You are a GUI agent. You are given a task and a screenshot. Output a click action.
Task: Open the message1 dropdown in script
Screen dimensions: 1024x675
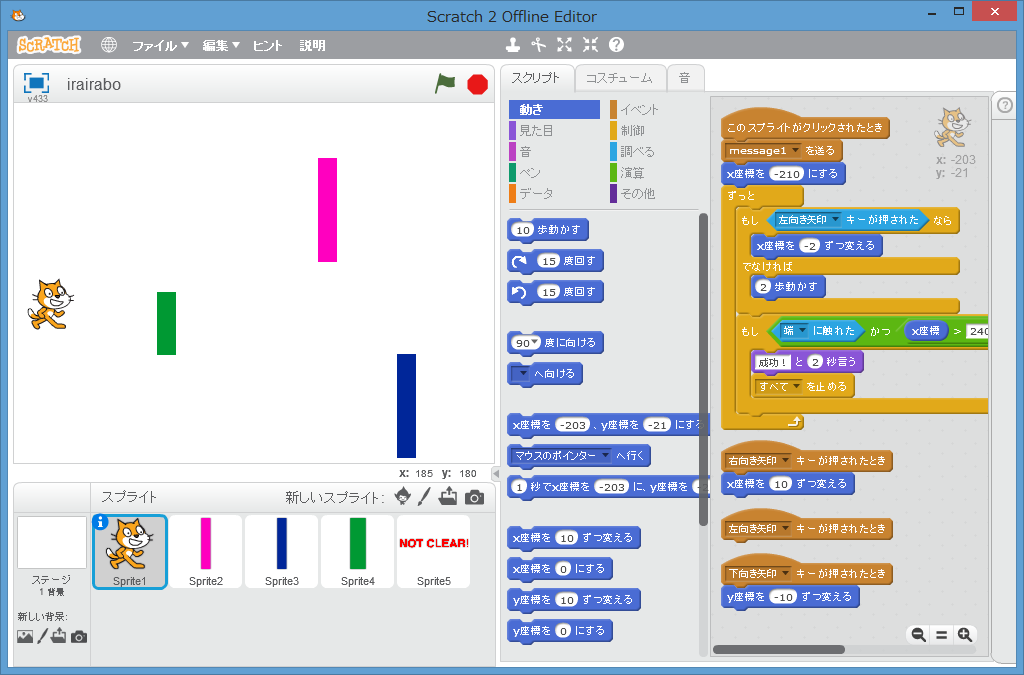click(x=796, y=151)
